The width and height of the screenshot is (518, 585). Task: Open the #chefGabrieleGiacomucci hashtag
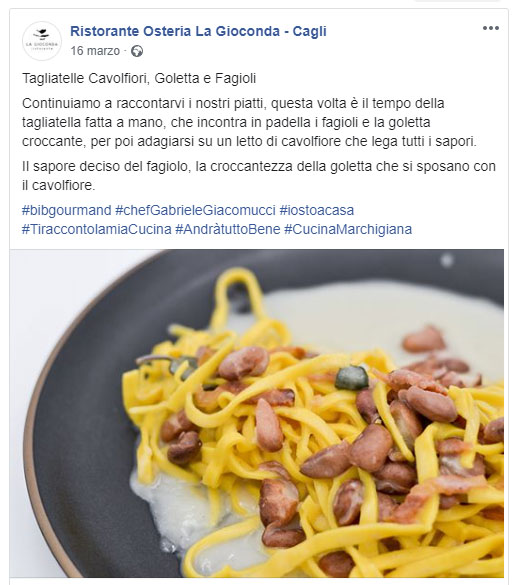[x=195, y=210]
